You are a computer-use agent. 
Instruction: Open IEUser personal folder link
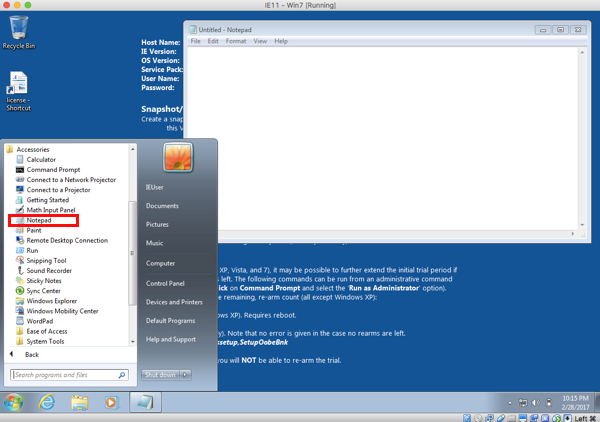tap(155, 187)
